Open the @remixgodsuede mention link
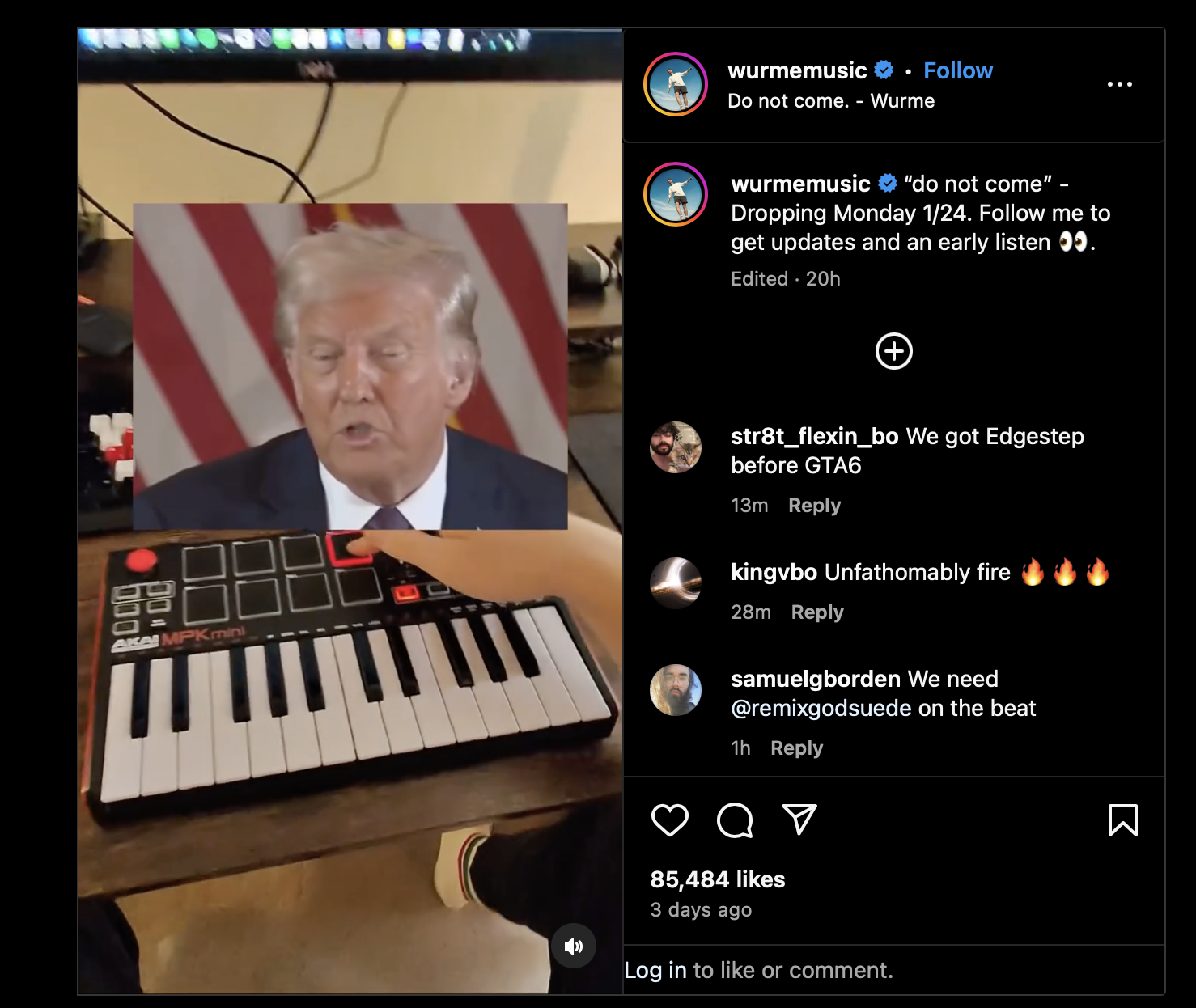The image size is (1196, 1008). tap(821, 708)
